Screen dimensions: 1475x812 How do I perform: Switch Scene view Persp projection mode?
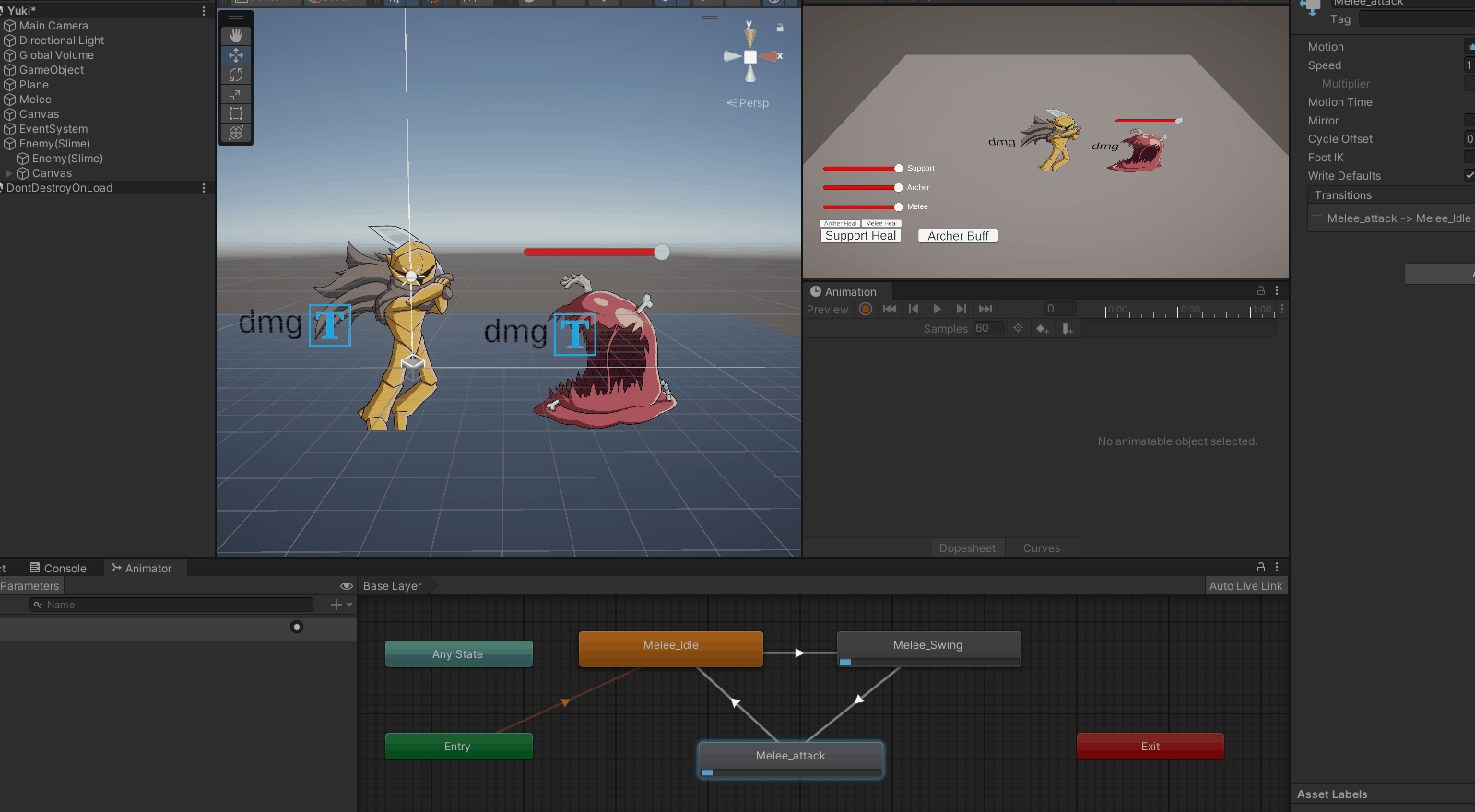pos(748,103)
